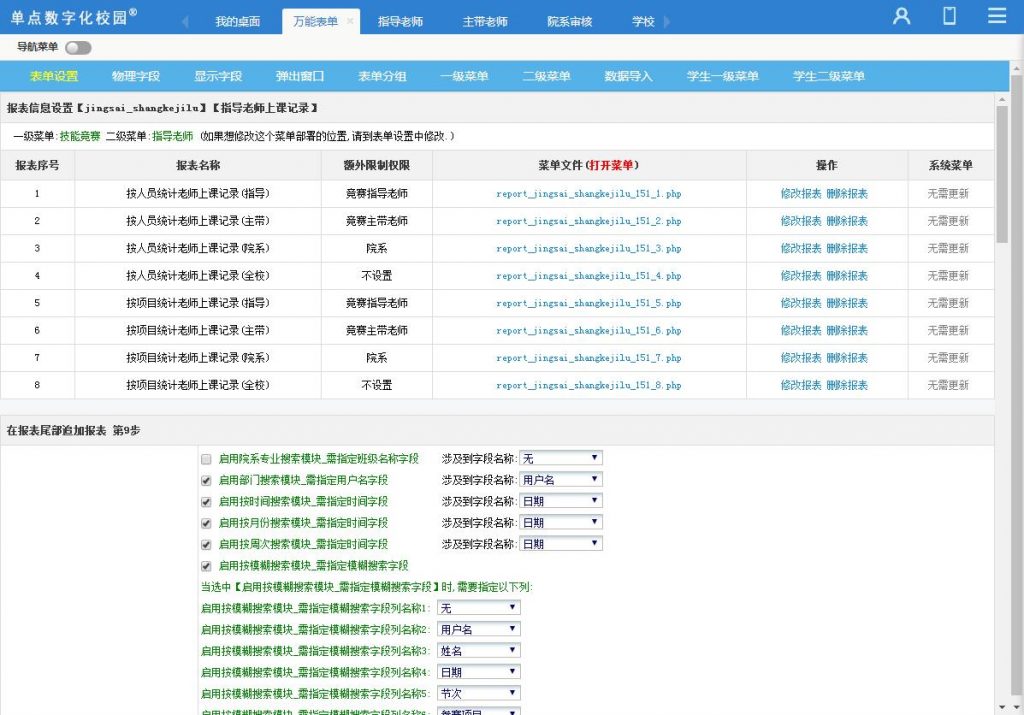Click green 指导老师 second-level menu link
The width and height of the screenshot is (1024, 715).
tap(173, 136)
